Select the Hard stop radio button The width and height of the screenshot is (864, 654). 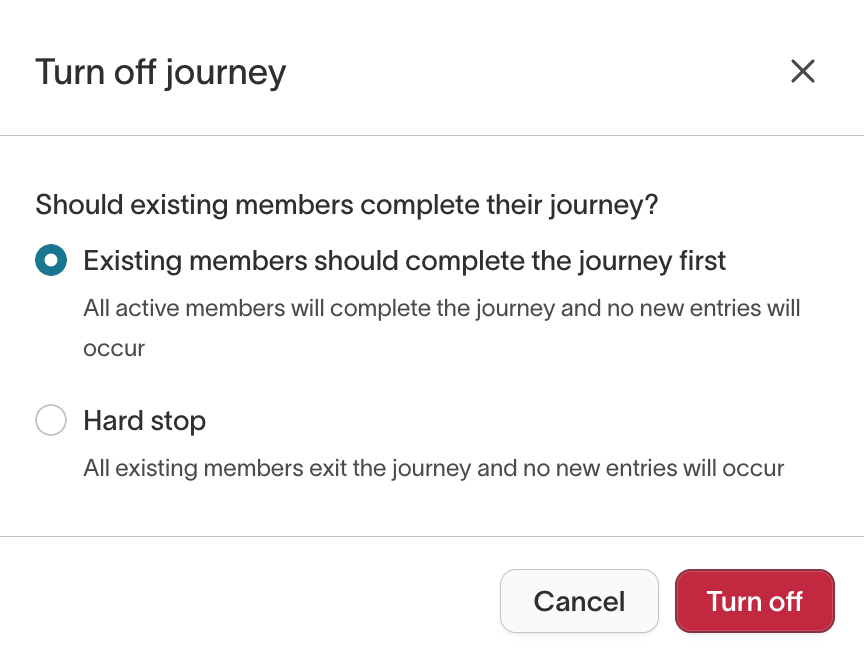pyautogui.click(x=51, y=420)
